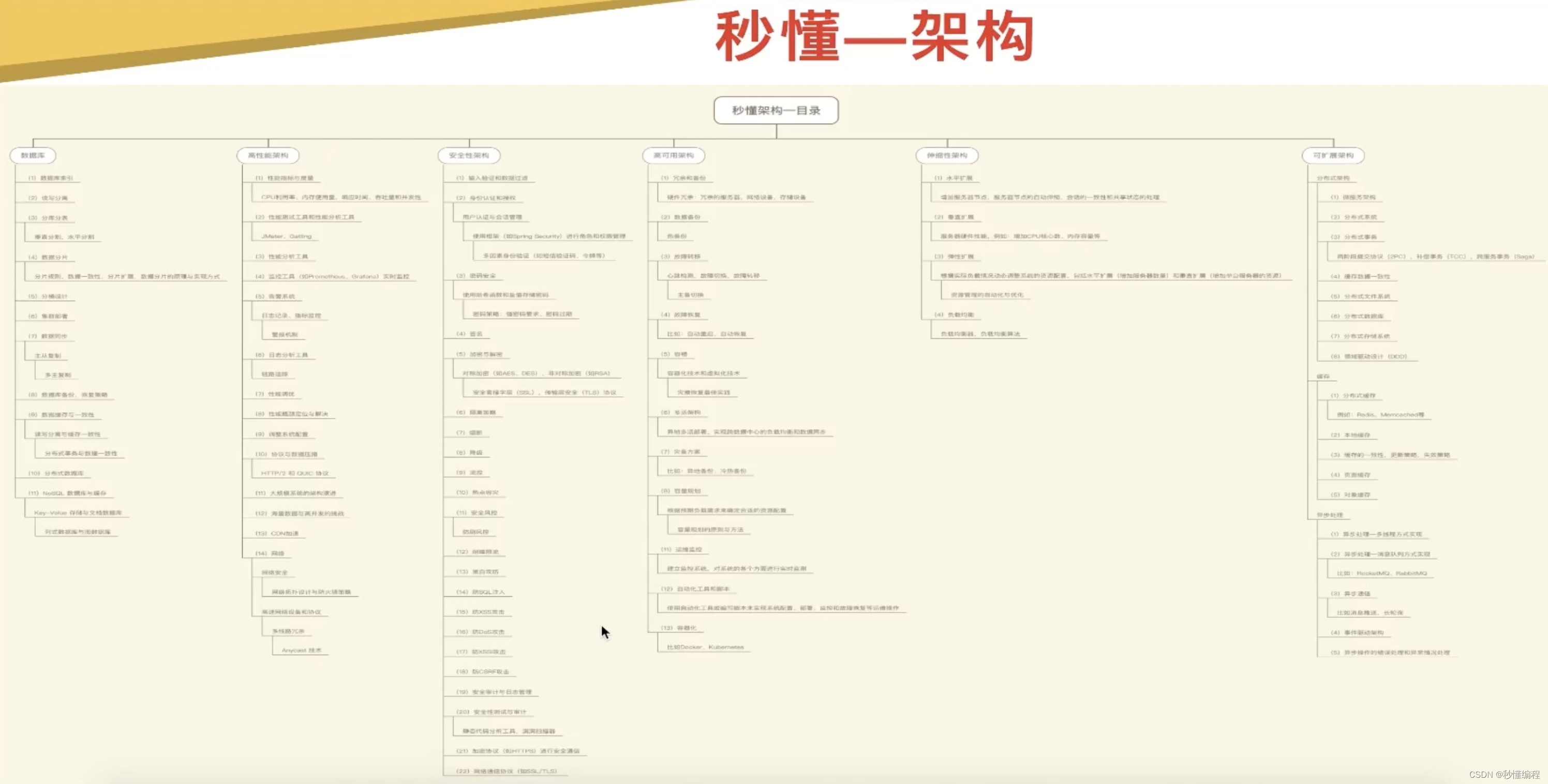1548x784 pixels.
Task: Click the Spring Security 权限管理 sub-item
Action: [x=548, y=237]
